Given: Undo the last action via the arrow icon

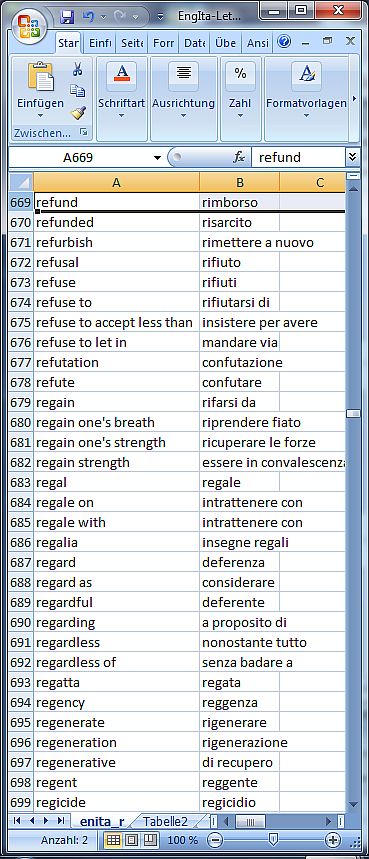Looking at the screenshot, I should point(88,16).
